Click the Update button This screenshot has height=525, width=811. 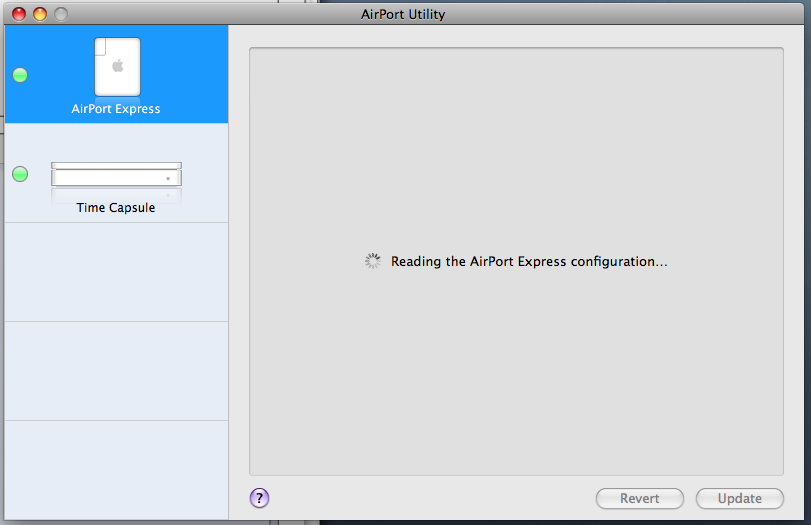[740, 498]
